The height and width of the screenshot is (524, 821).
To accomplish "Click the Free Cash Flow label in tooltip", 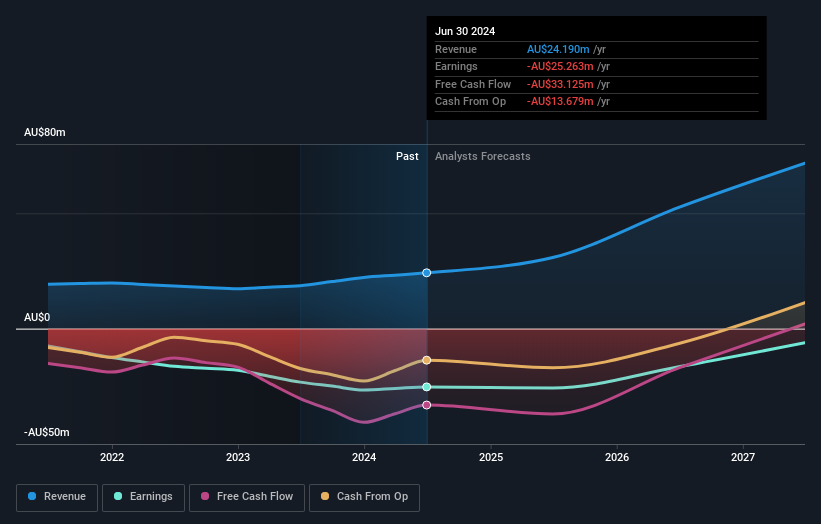I will coord(473,84).
